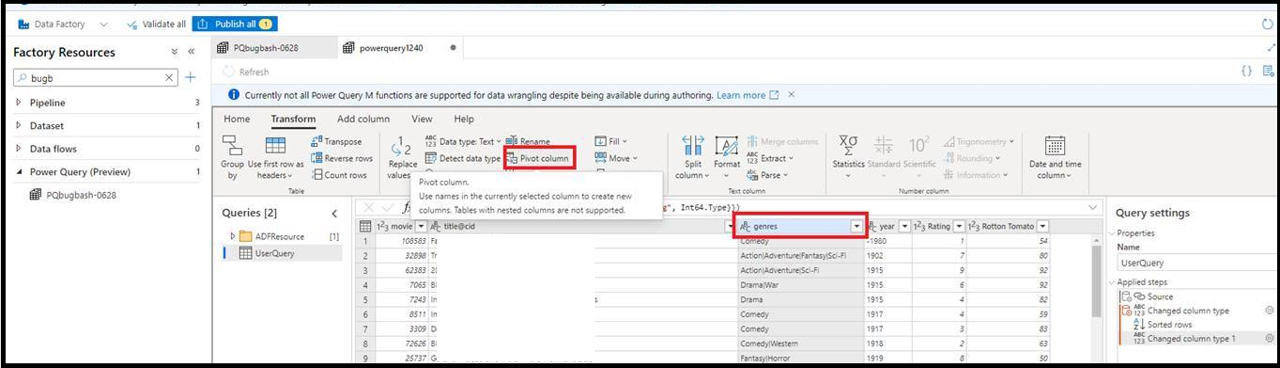Open the Help ribbon tab

[x=464, y=119]
